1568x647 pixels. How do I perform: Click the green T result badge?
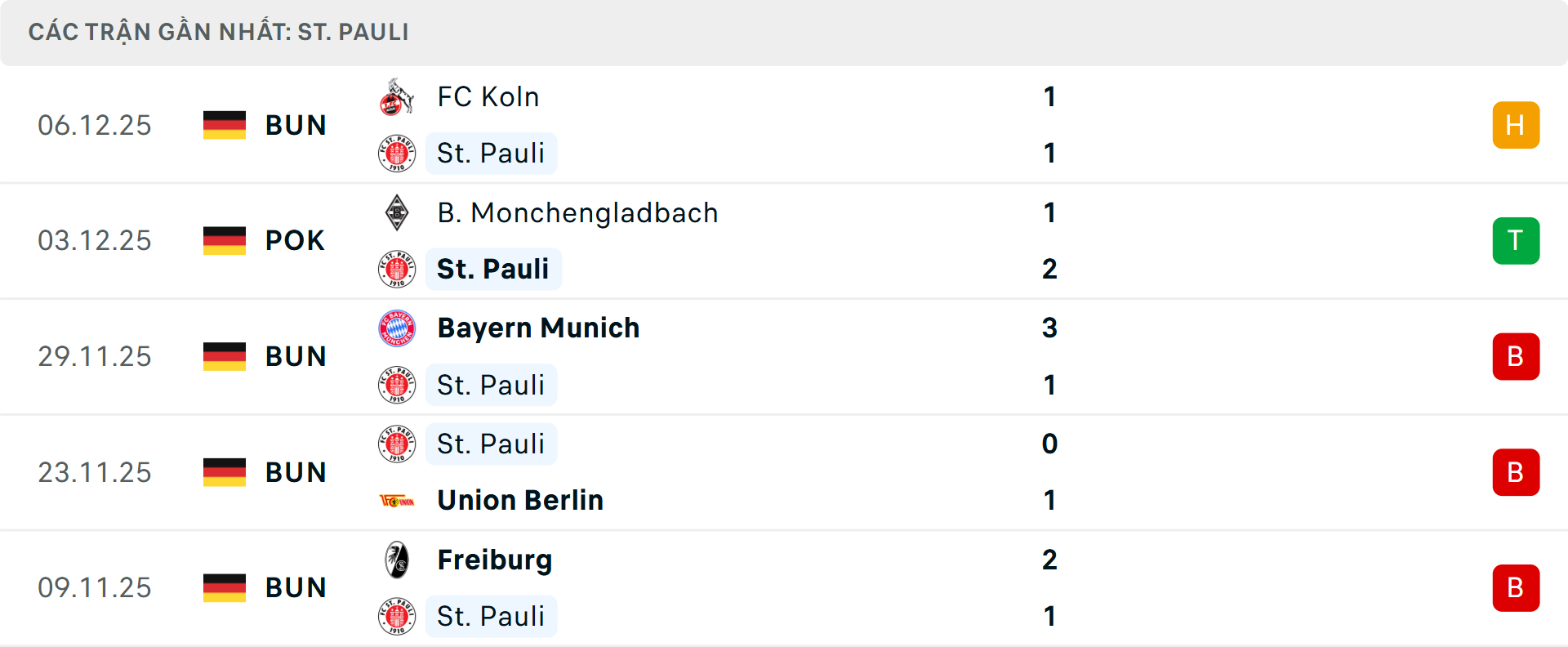click(x=1516, y=240)
